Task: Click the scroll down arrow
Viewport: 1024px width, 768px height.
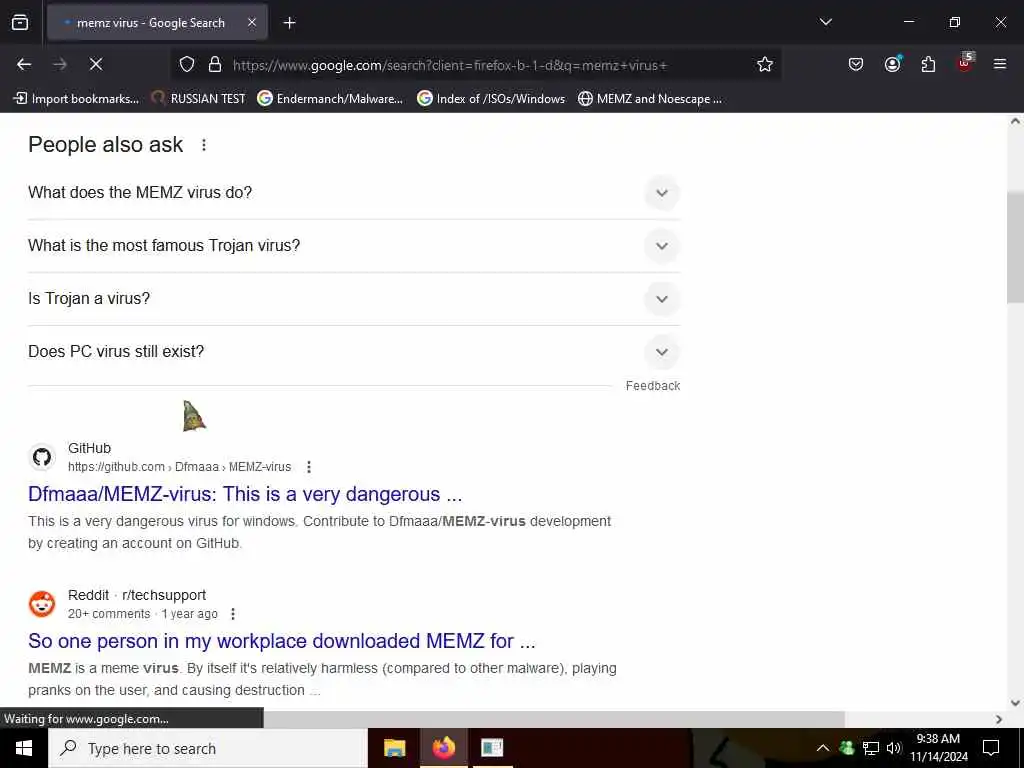Action: (1016, 703)
